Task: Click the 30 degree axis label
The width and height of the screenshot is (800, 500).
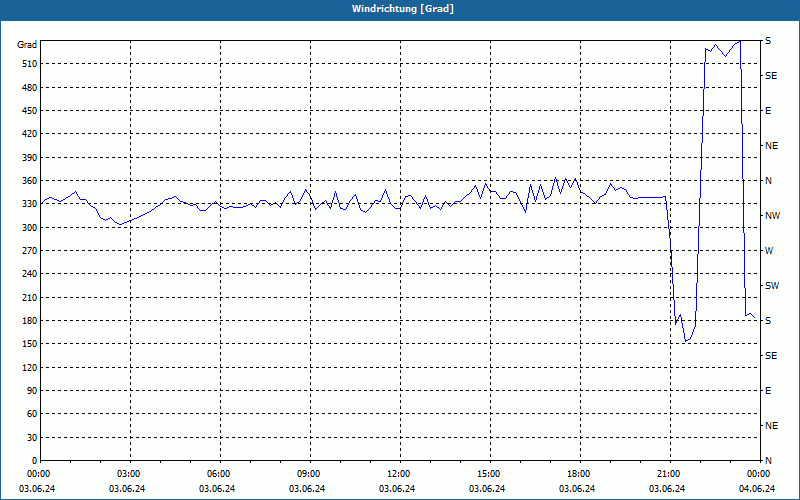Action: [x=31, y=437]
